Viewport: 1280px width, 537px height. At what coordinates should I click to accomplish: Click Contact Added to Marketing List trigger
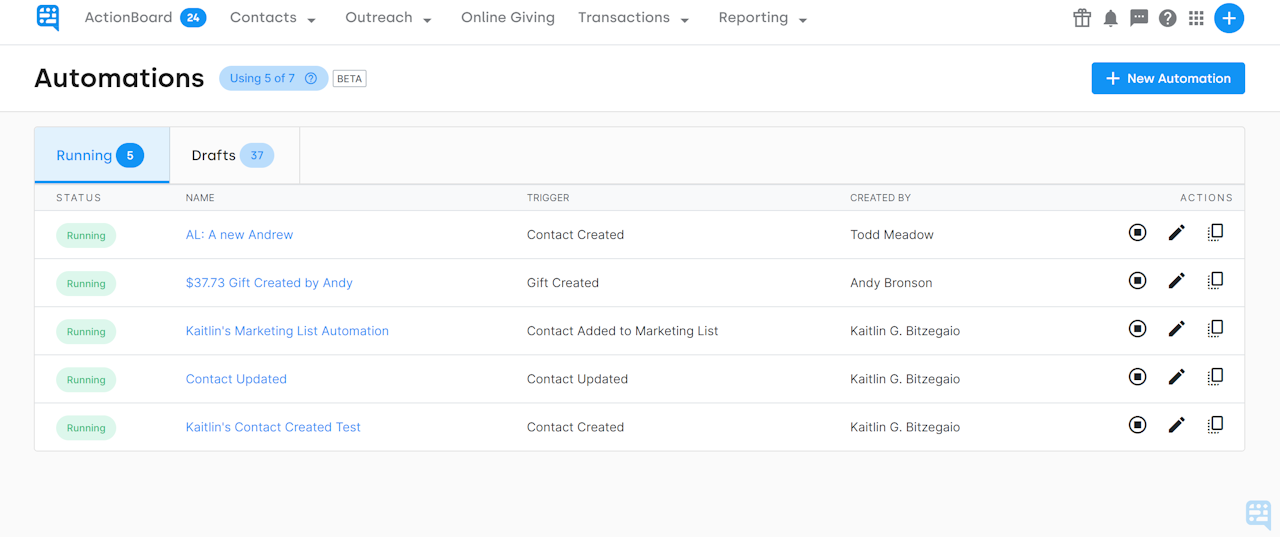(622, 331)
